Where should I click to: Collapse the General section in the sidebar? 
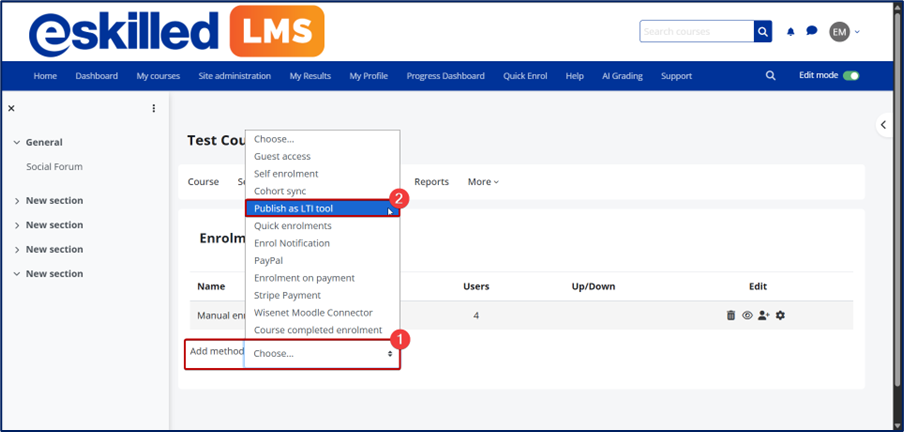pyautogui.click(x=17, y=143)
